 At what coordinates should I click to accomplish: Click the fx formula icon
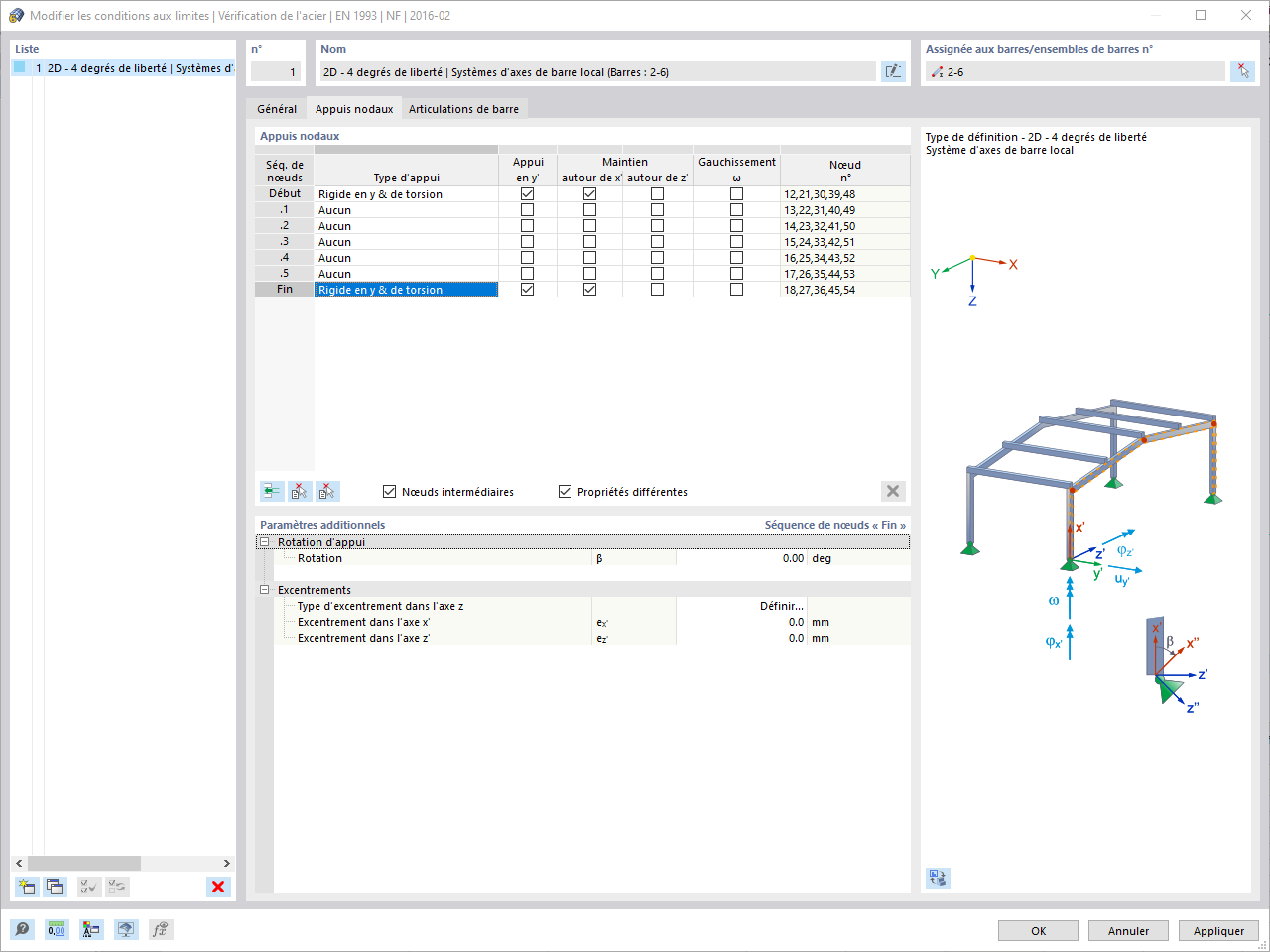[x=161, y=929]
